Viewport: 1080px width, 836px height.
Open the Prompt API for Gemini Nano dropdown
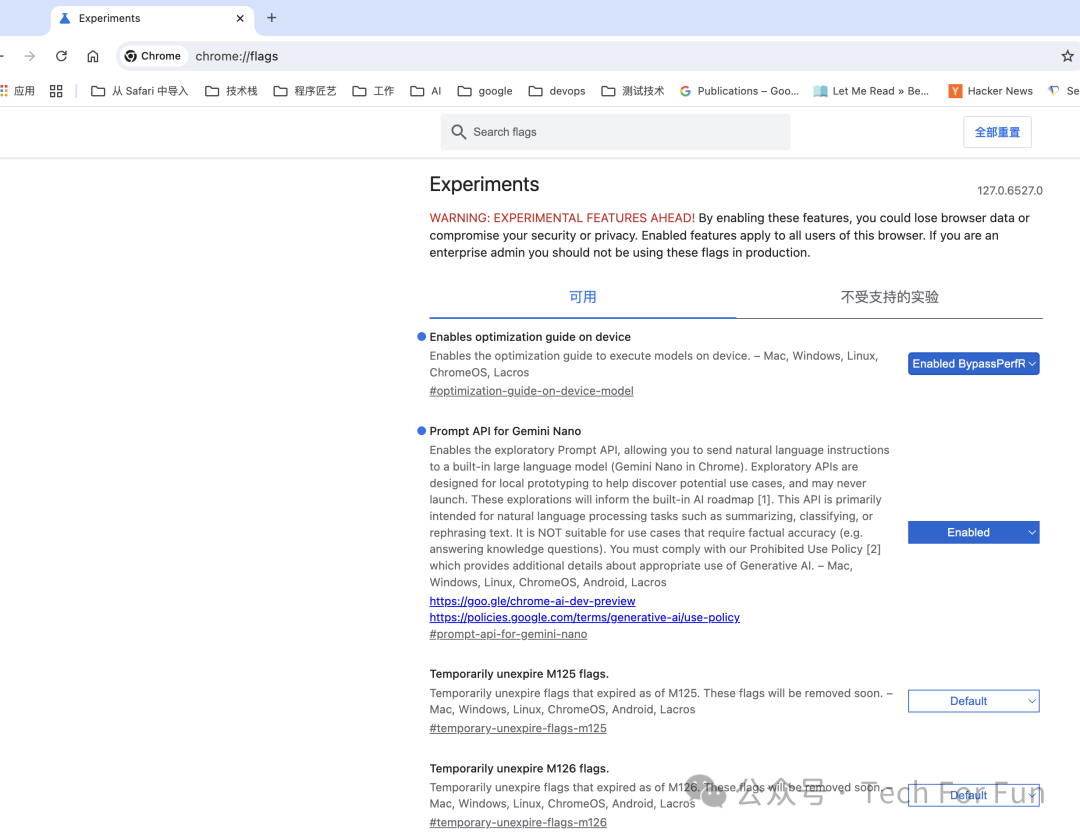[x=973, y=532]
